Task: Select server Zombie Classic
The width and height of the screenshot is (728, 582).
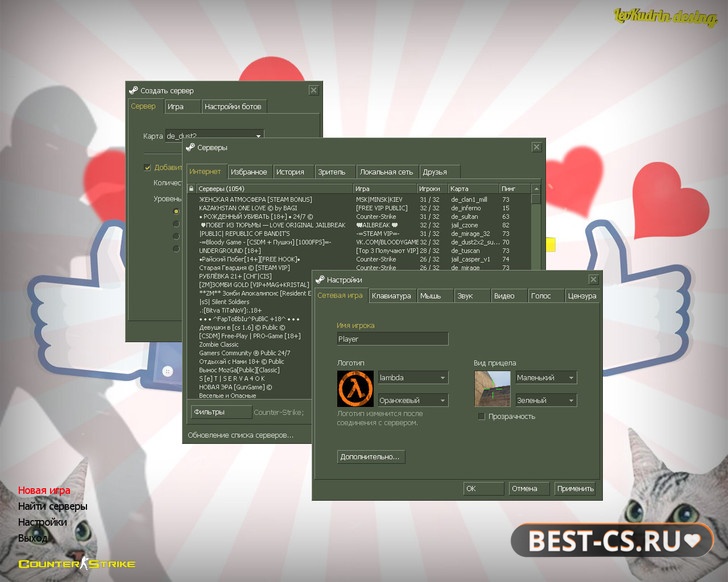Action: (x=219, y=344)
